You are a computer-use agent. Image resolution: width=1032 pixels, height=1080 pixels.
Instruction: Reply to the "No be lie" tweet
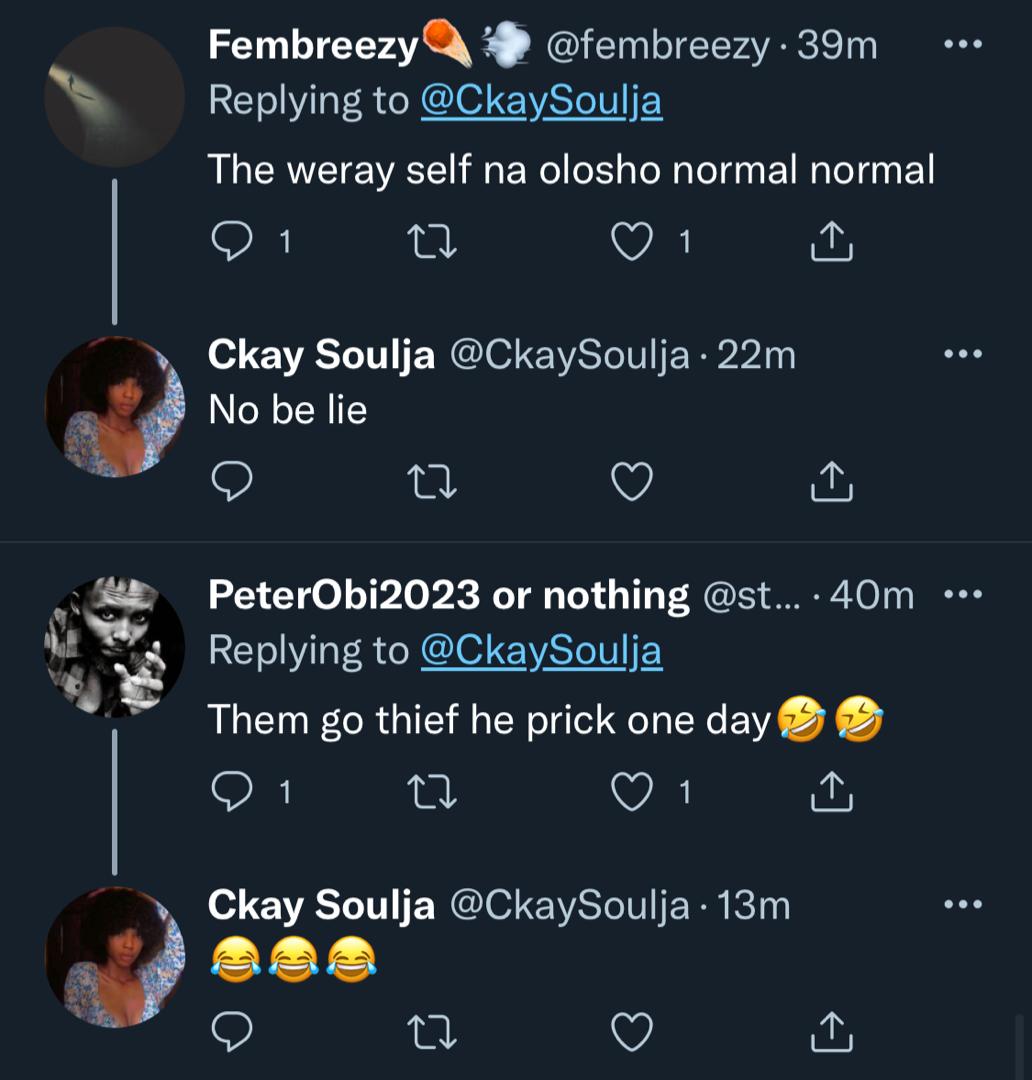pyautogui.click(x=233, y=482)
